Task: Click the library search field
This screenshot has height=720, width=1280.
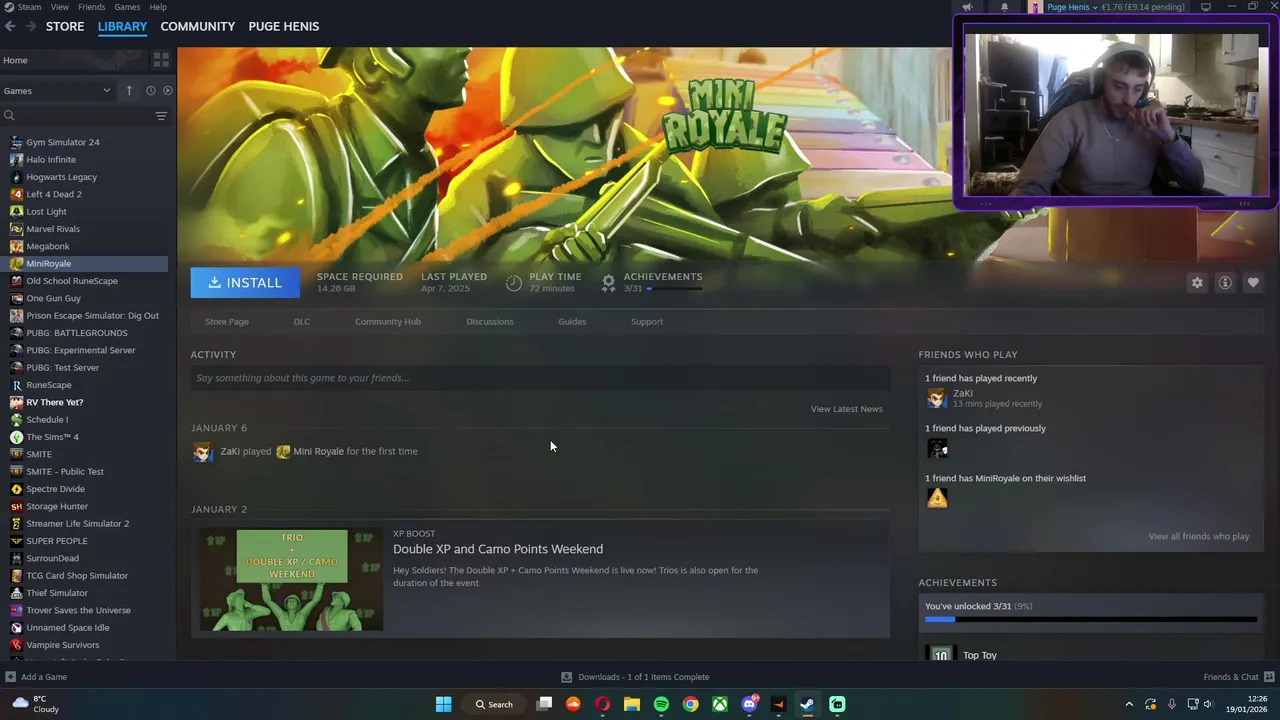Action: click(80, 116)
